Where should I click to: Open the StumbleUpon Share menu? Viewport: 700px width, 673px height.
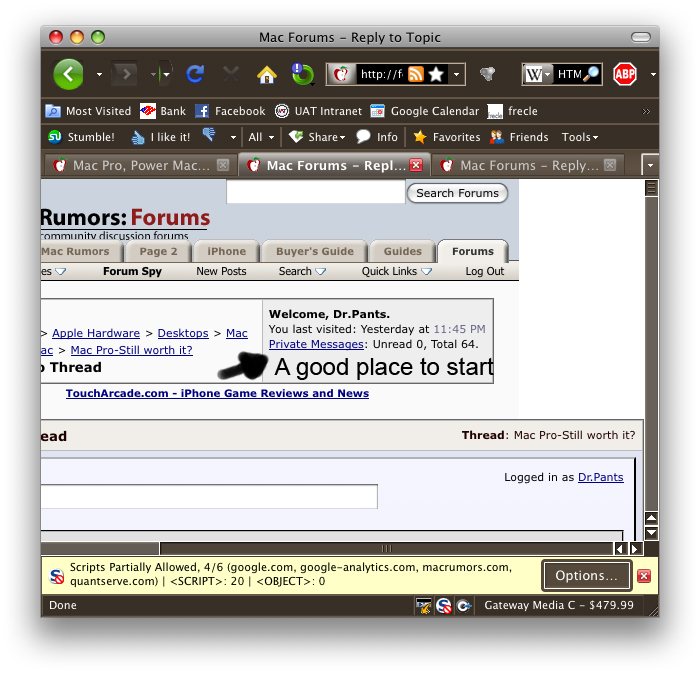(317, 137)
